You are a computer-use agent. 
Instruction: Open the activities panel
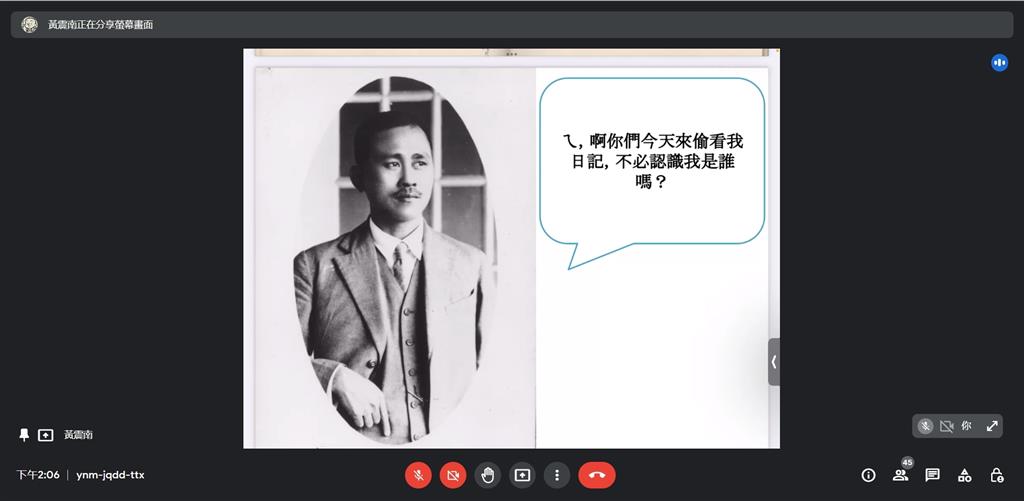pyautogui.click(x=965, y=476)
